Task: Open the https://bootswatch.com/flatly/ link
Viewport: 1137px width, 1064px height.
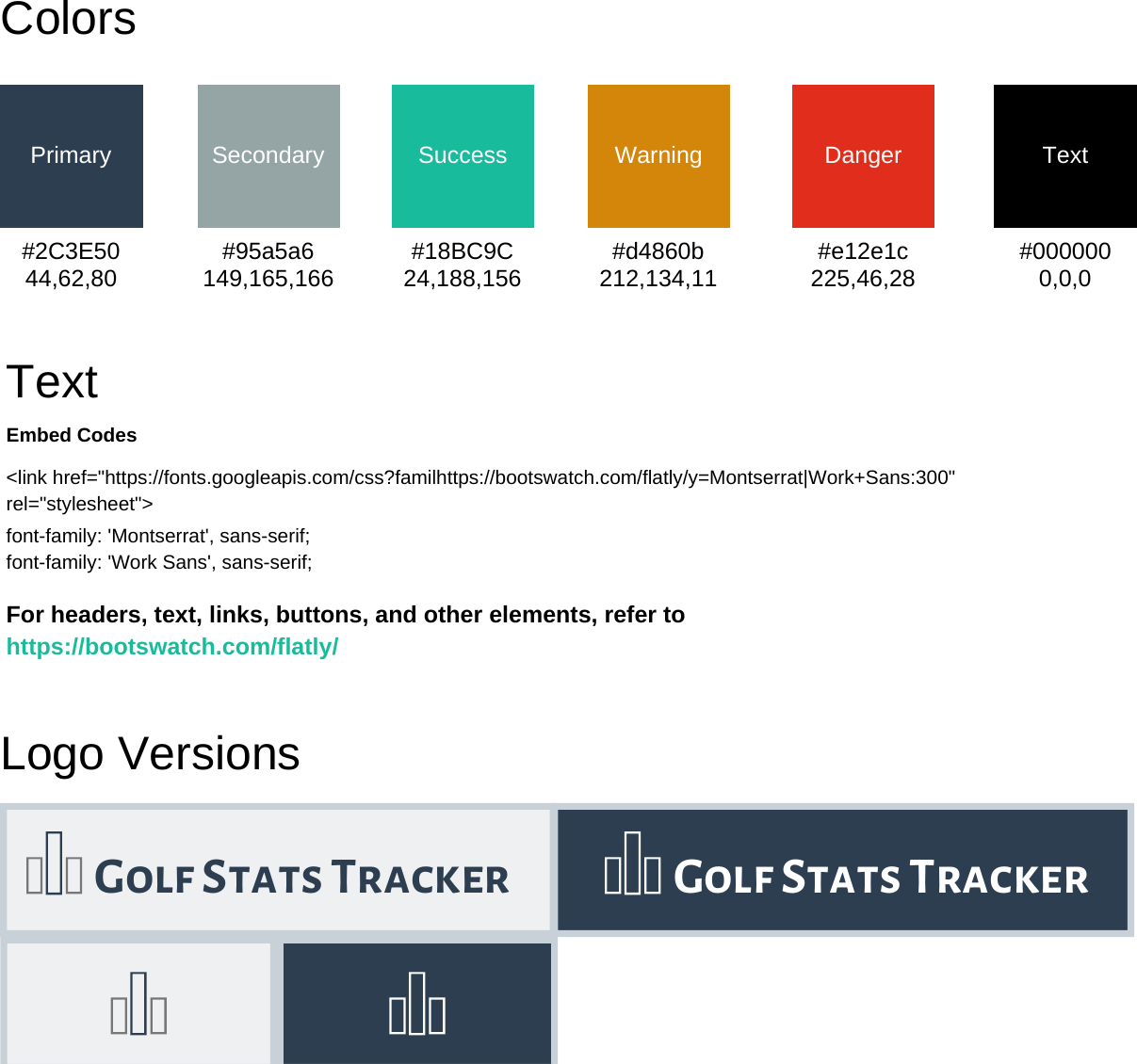Action: point(171,647)
